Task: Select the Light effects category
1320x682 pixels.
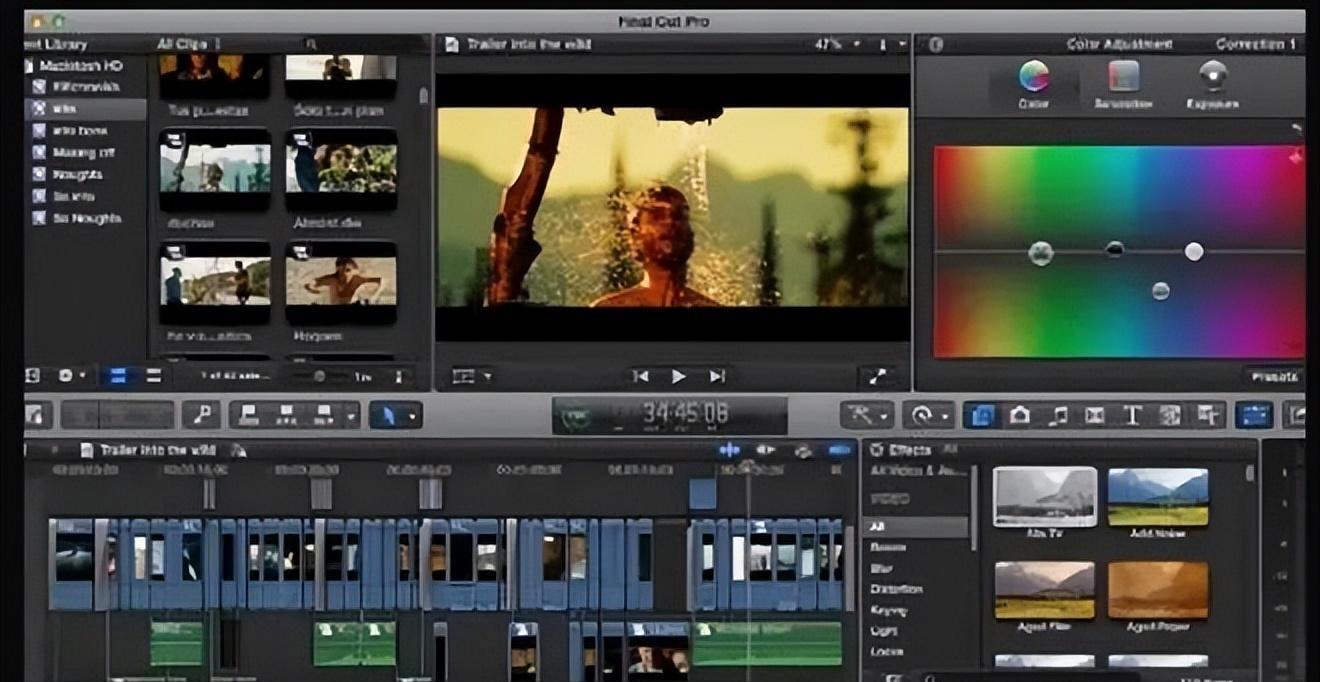Action: pyautogui.click(x=883, y=631)
